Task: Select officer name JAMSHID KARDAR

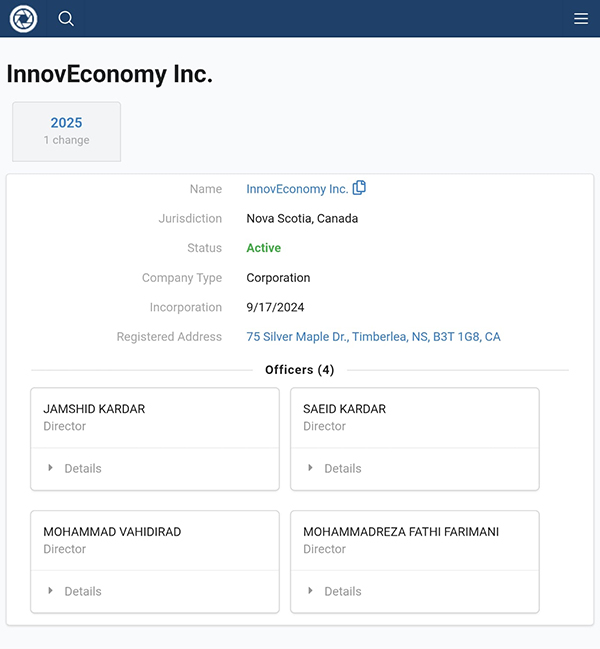Action: click(x=94, y=409)
